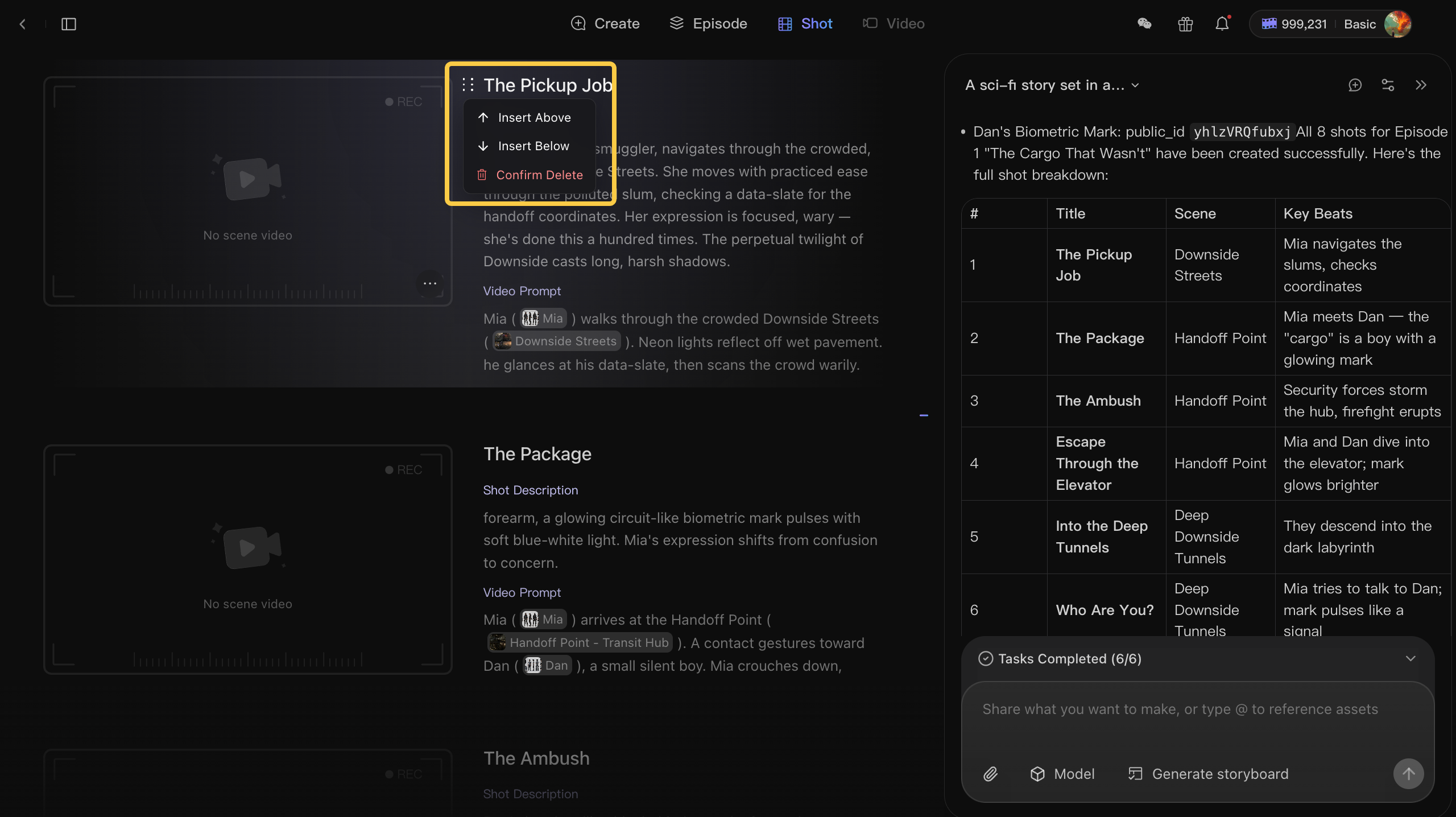Open the WeChat icon in header
This screenshot has width=1456, height=817.
tap(1144, 24)
